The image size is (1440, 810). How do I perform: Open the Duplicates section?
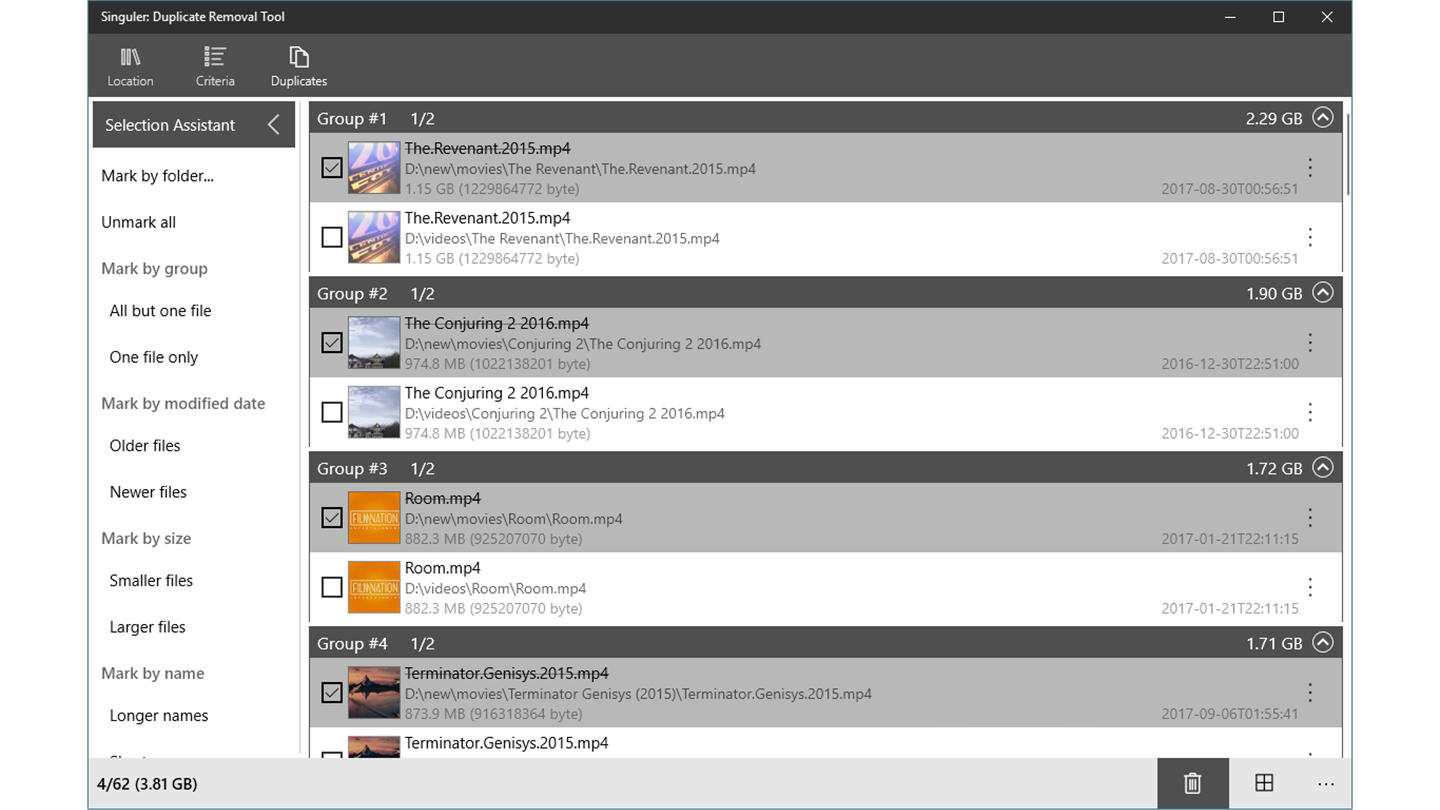click(299, 67)
